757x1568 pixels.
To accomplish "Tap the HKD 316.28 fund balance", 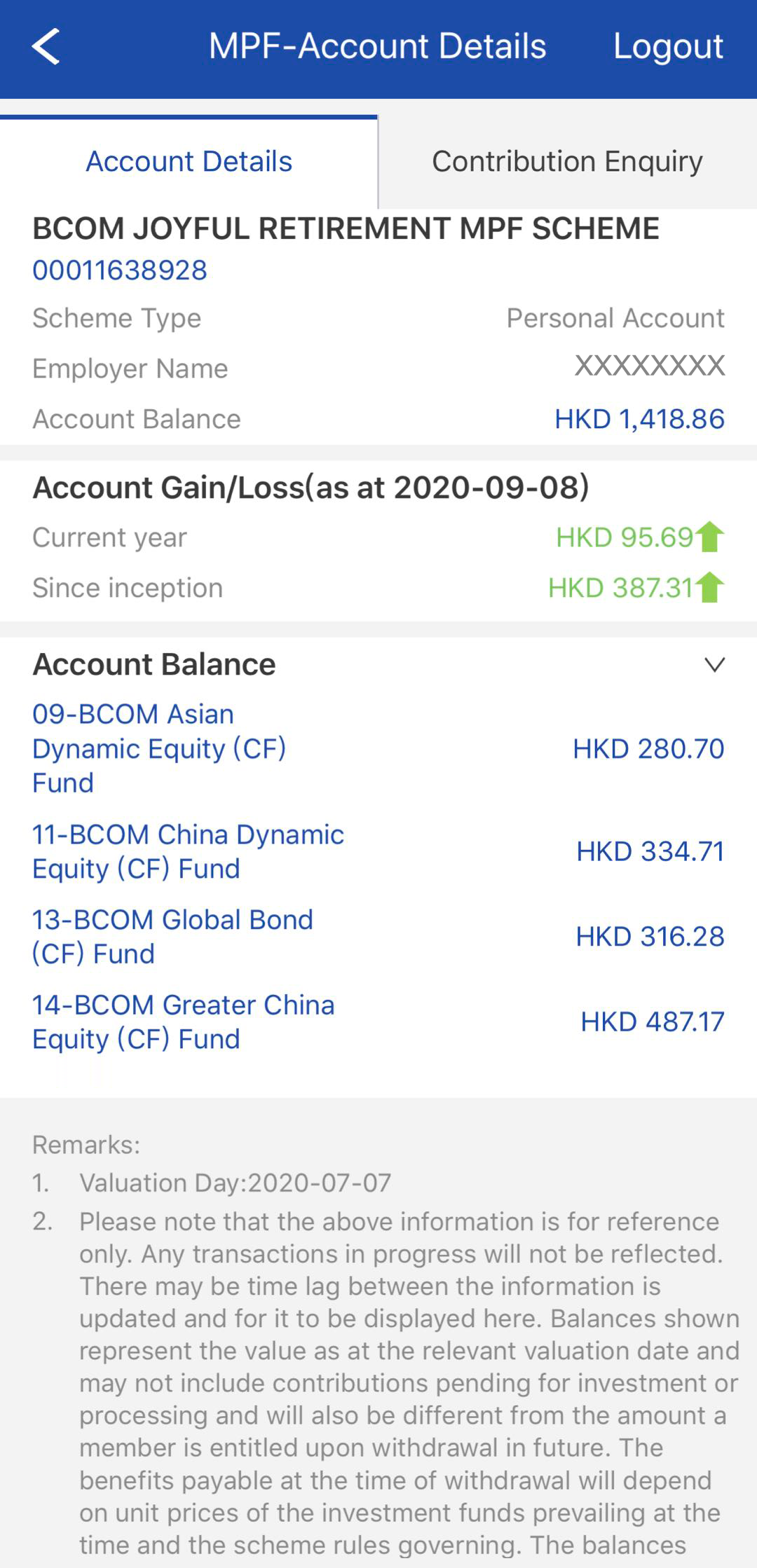I will (x=650, y=937).
